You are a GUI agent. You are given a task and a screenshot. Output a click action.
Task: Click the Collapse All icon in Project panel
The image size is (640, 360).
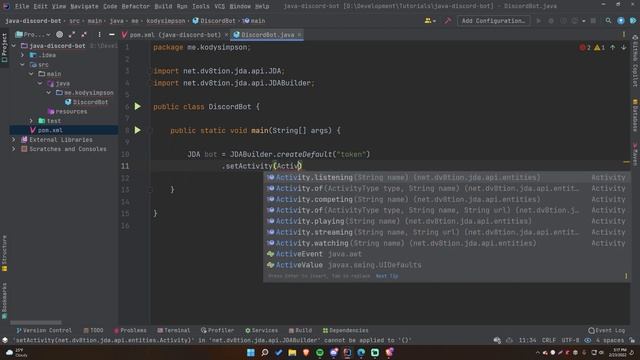pyautogui.click(x=84, y=35)
